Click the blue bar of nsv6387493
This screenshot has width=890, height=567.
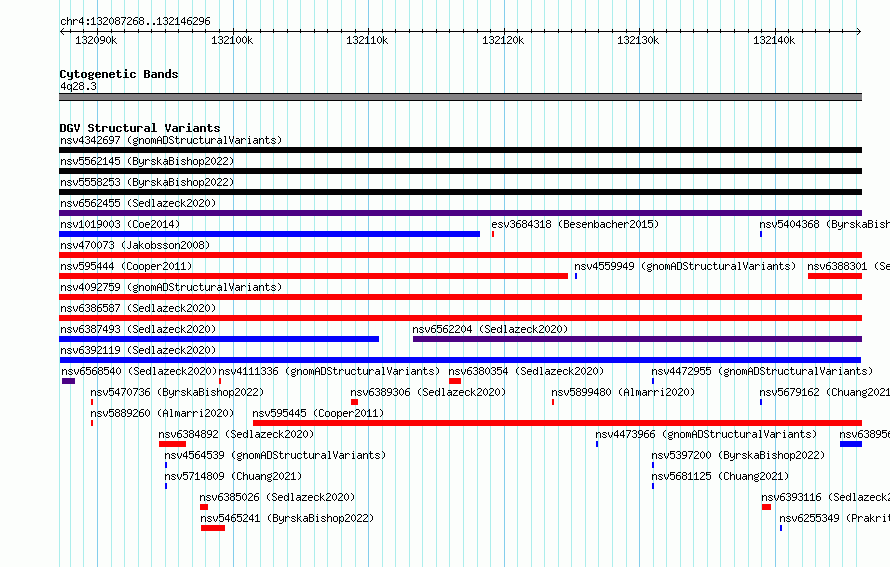[219, 339]
